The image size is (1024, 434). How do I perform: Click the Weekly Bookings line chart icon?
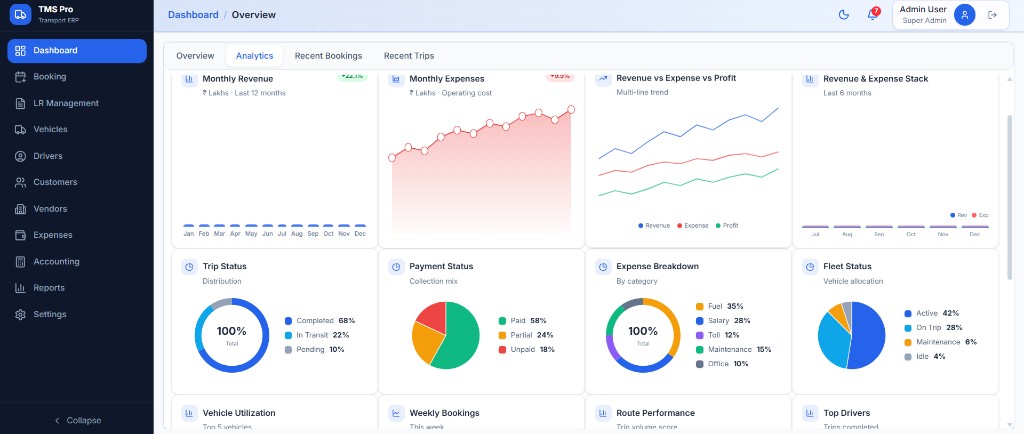tap(396, 413)
